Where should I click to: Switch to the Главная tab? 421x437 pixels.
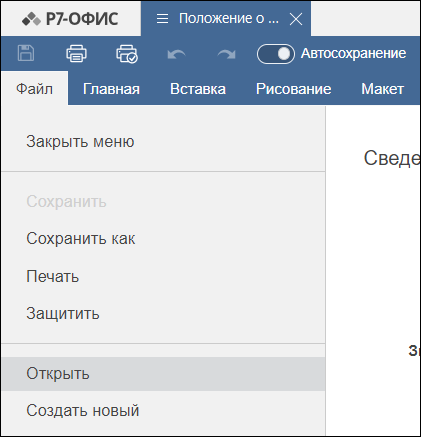click(111, 89)
